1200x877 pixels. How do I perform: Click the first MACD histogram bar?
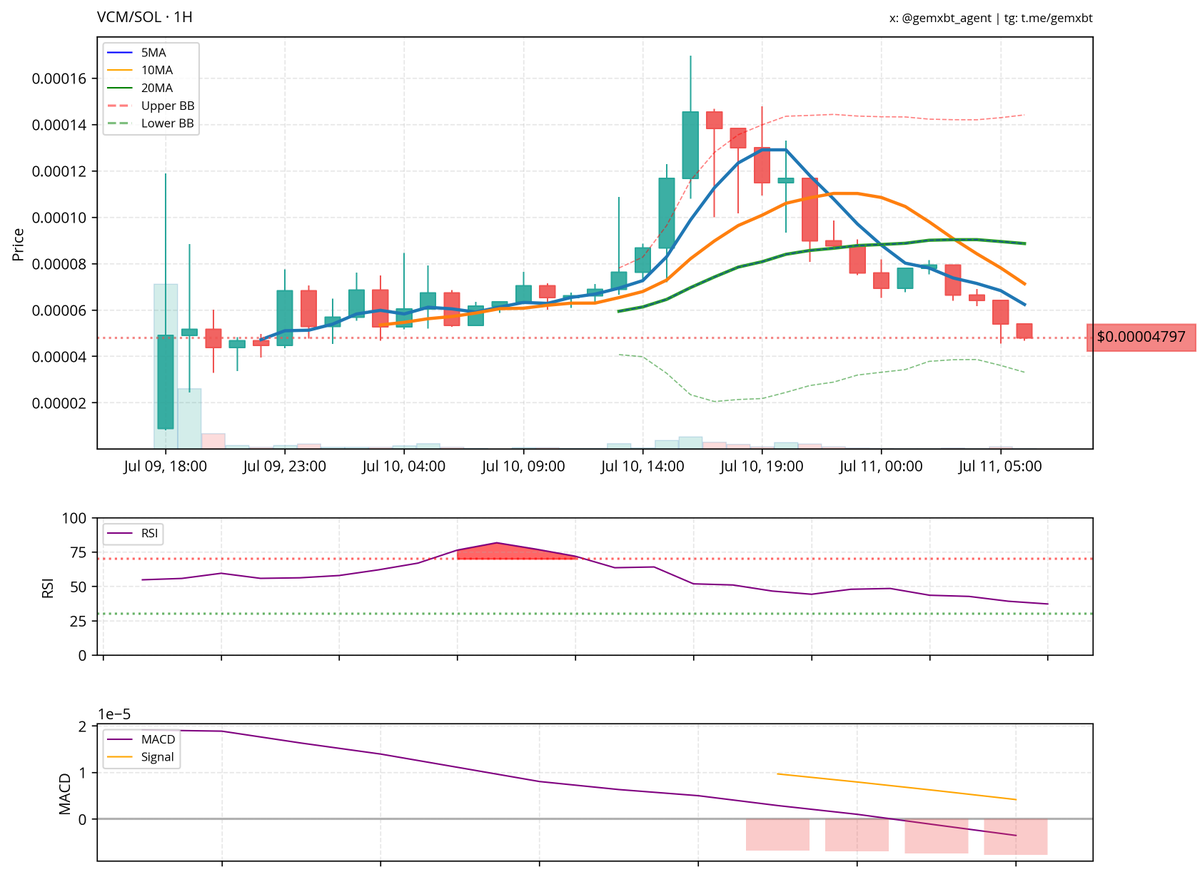[777, 835]
